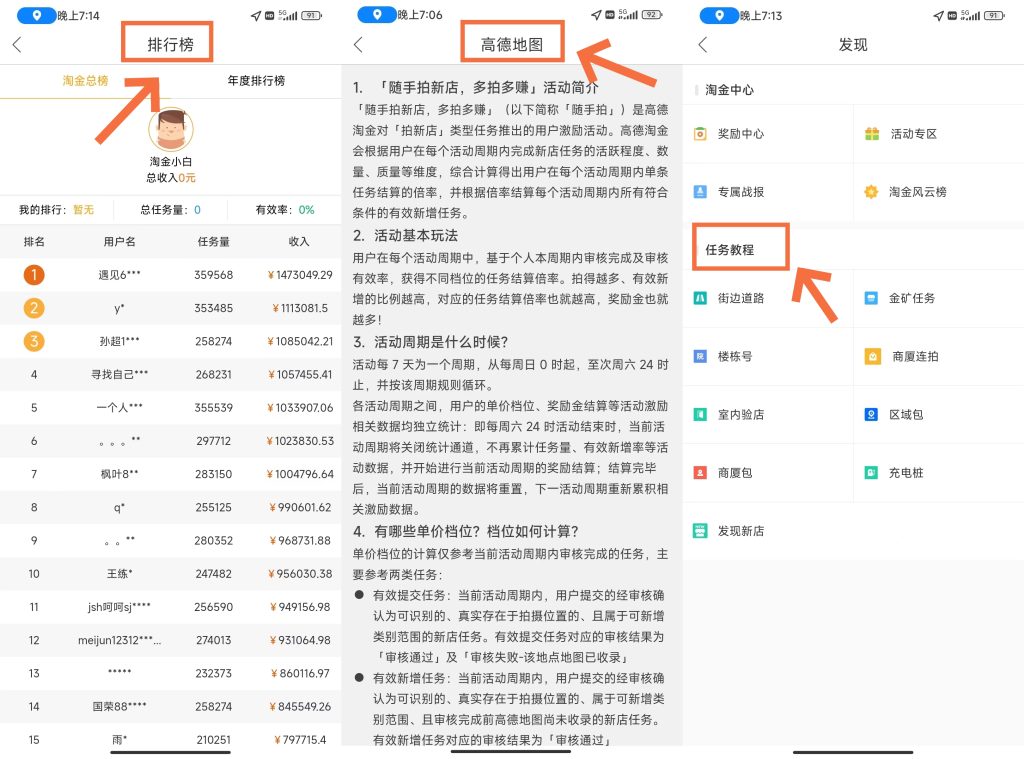Select user 寻找自己*** row
1024x759 pixels.
coord(170,374)
